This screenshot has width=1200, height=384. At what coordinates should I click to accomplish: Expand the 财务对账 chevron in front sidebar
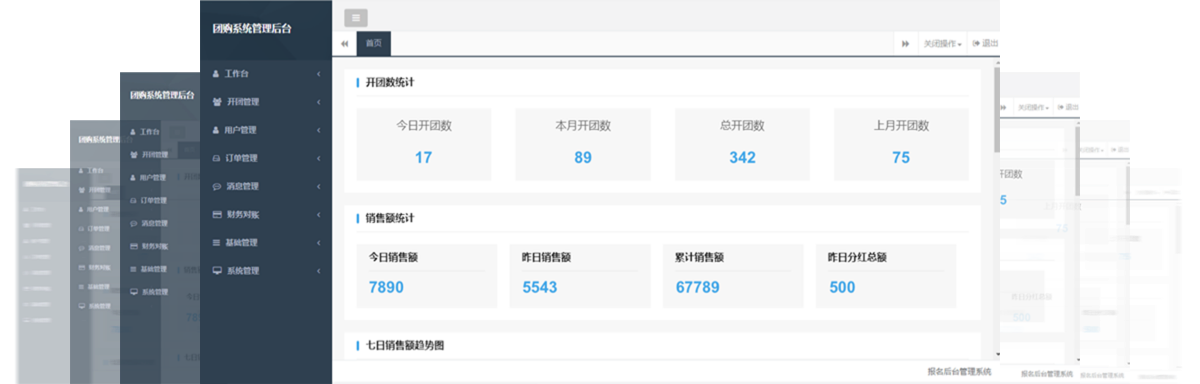coord(319,214)
